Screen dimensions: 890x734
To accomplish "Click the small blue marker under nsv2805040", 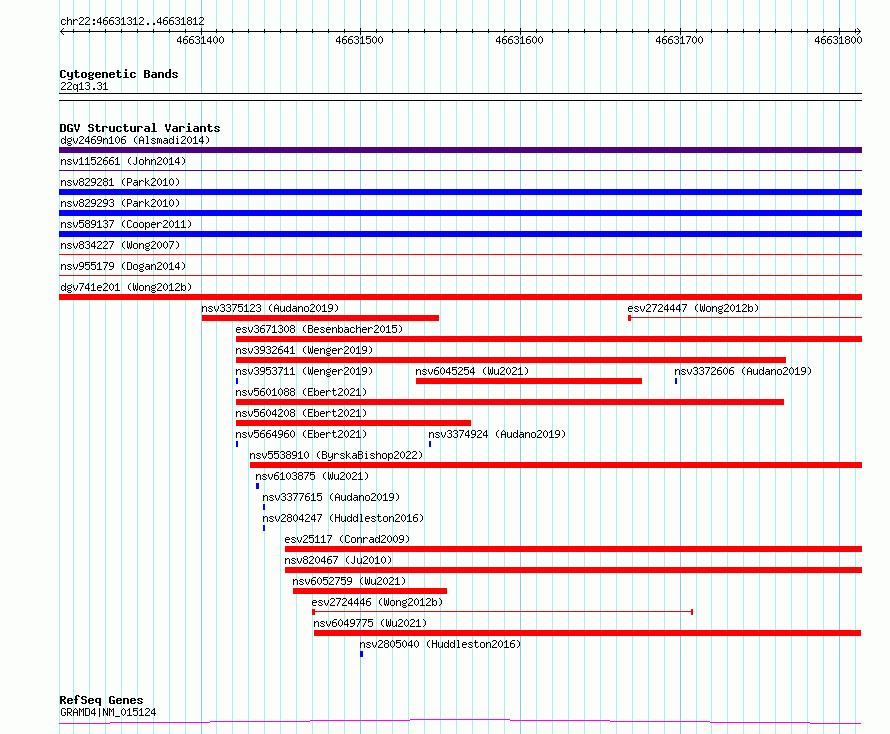I will (x=362, y=655).
